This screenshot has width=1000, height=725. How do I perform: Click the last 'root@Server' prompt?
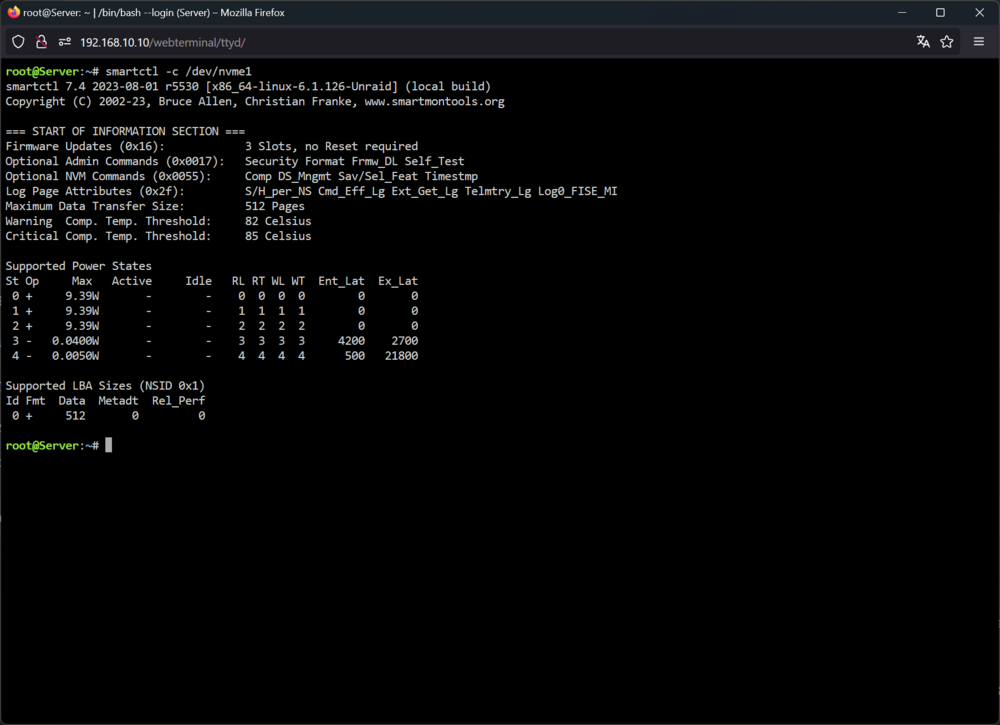pos(42,446)
